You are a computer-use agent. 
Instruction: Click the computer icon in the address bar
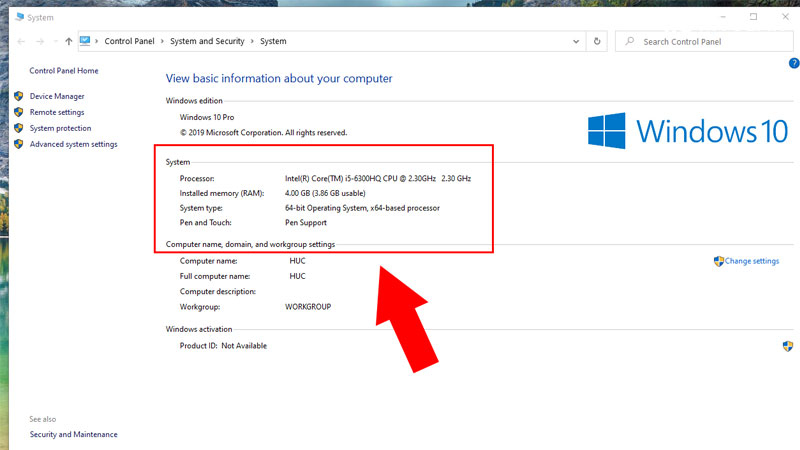coord(86,41)
